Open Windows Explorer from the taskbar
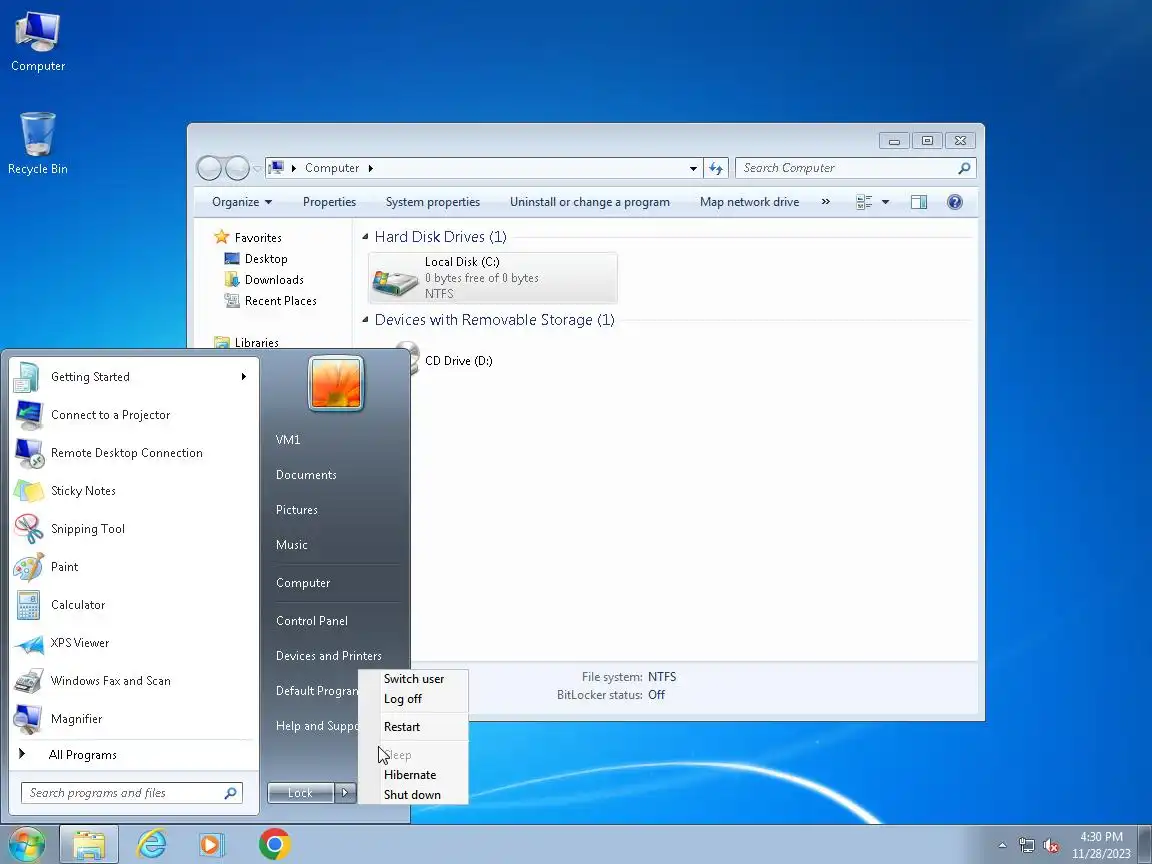The image size is (1152, 864). [88, 845]
